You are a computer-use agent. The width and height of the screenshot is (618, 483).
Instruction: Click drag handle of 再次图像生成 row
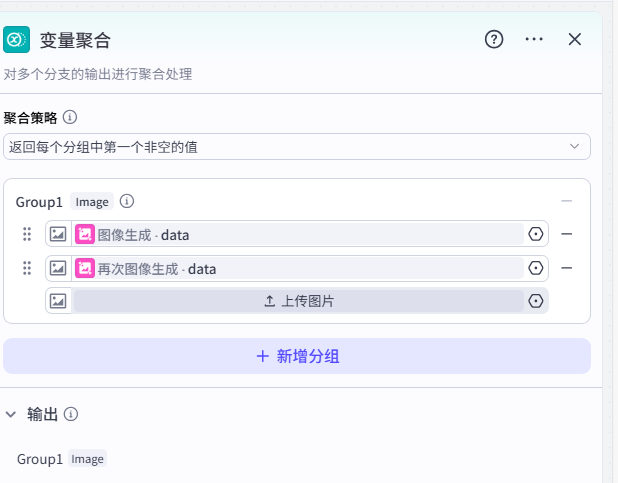(27, 268)
